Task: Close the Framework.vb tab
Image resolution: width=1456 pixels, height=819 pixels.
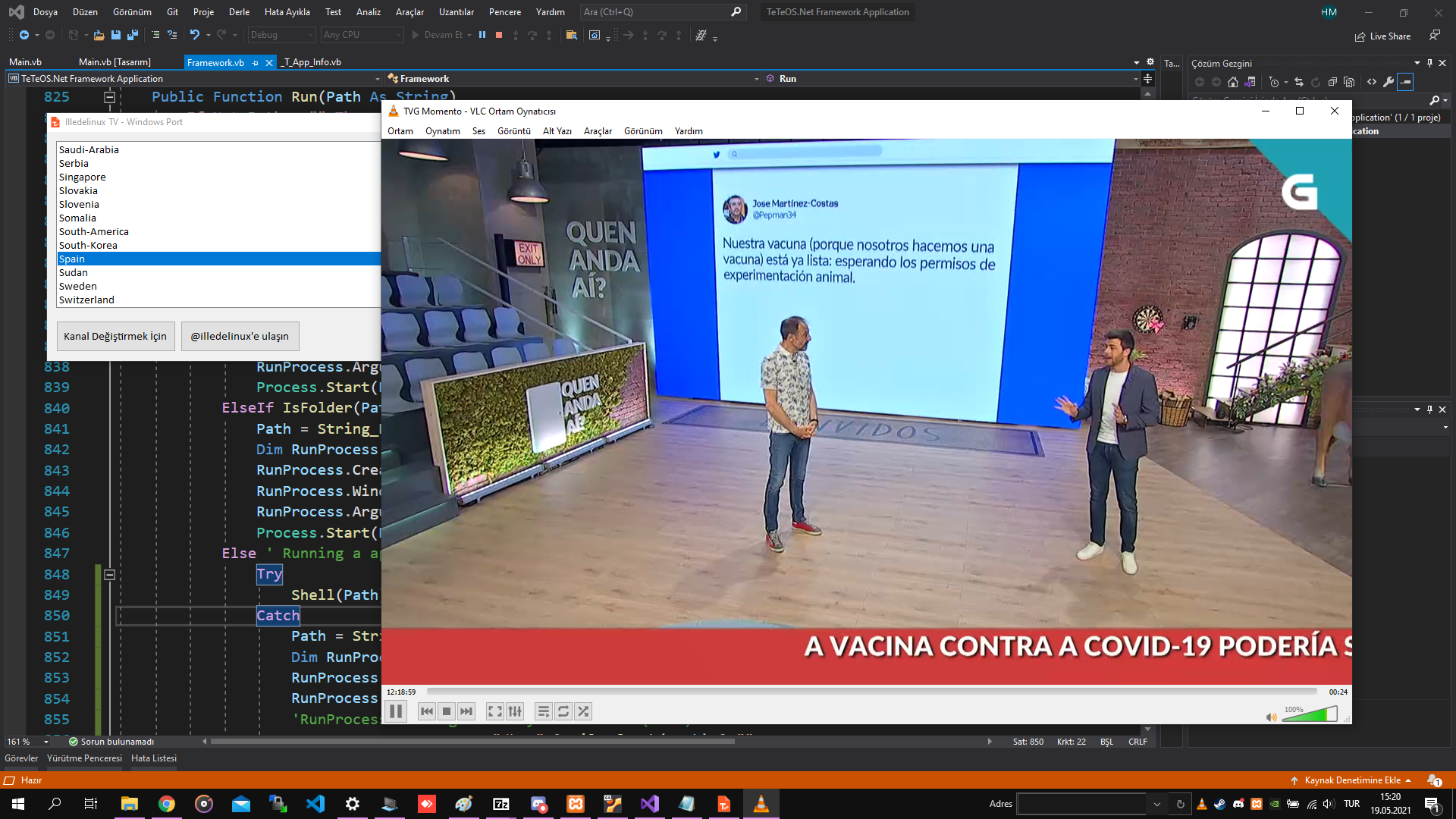Action: pos(268,63)
